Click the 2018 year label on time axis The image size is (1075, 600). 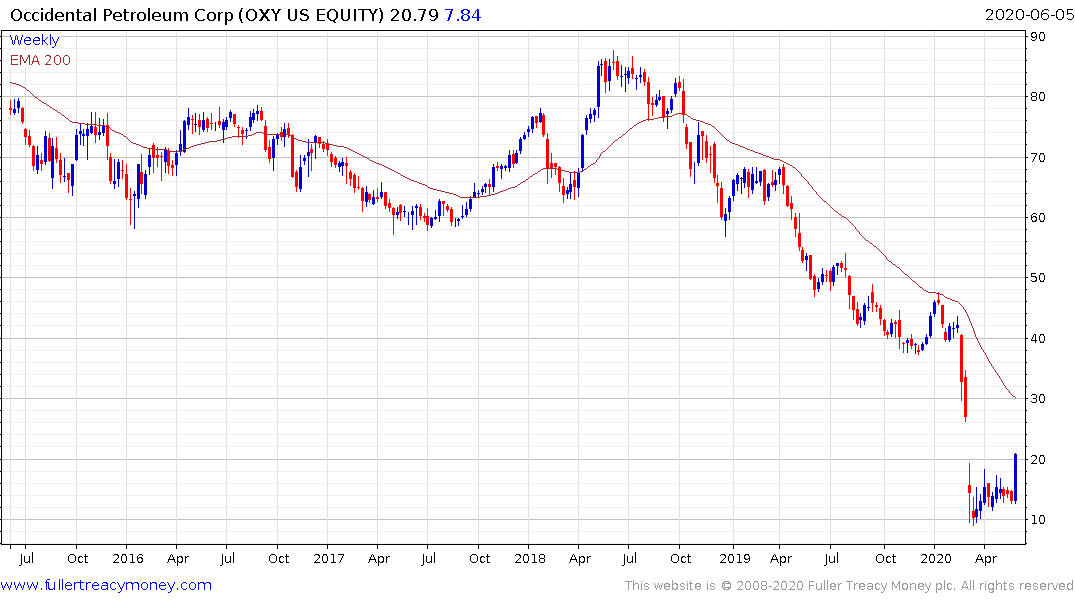click(530, 558)
